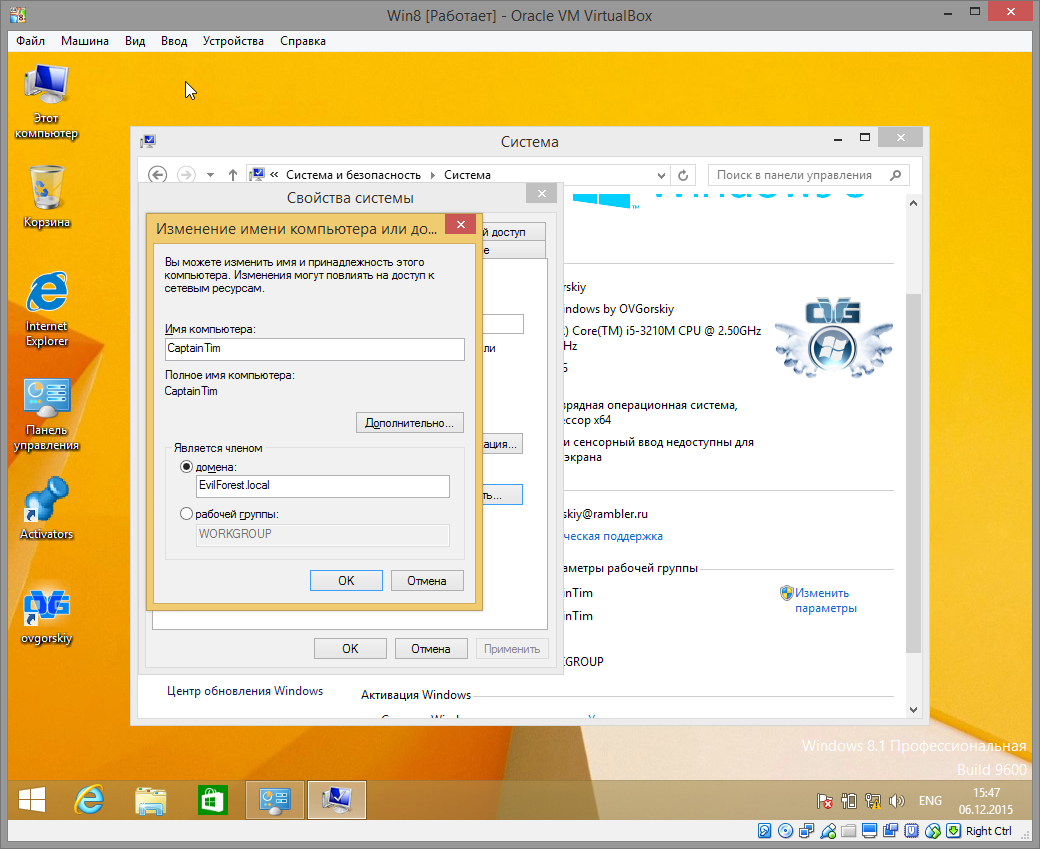Expand the address bar history dropdown
The image size is (1040, 849).
pyautogui.click(x=661, y=175)
